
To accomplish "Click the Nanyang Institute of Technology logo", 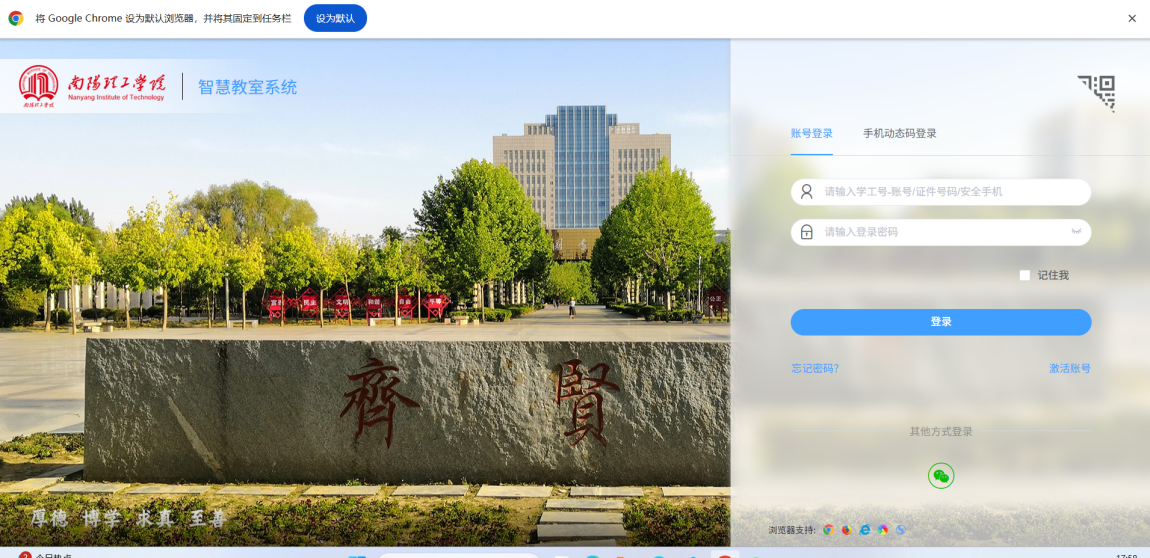I will click(92, 86).
